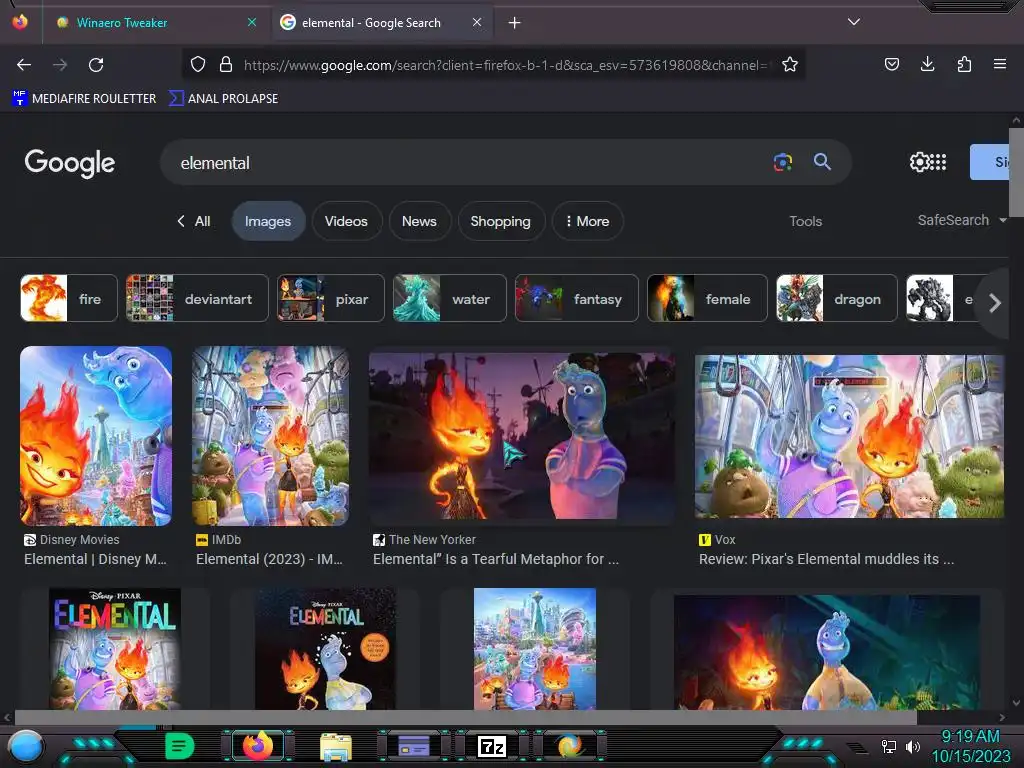Viewport: 1024px width, 768px height.
Task: Open 7-Zip from the taskbar
Action: tap(492, 746)
